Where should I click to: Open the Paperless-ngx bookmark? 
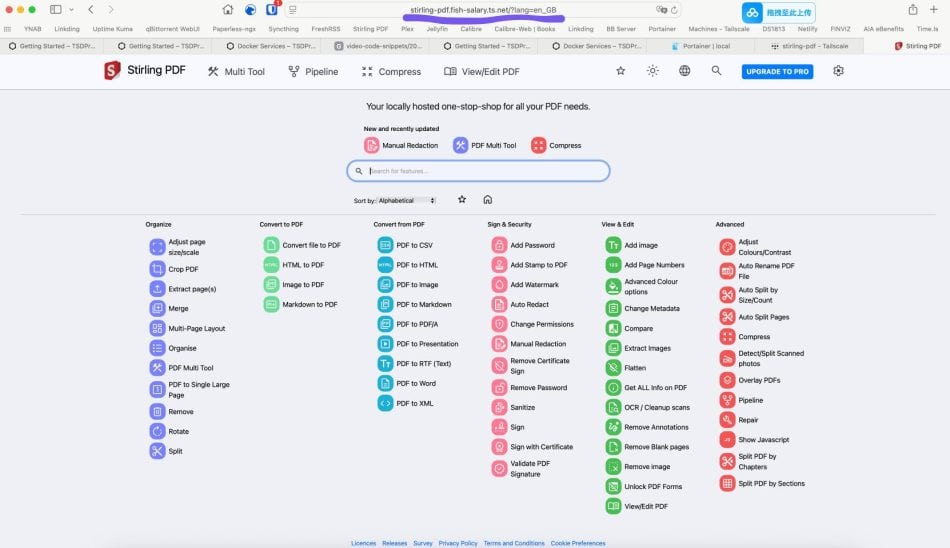click(234, 28)
